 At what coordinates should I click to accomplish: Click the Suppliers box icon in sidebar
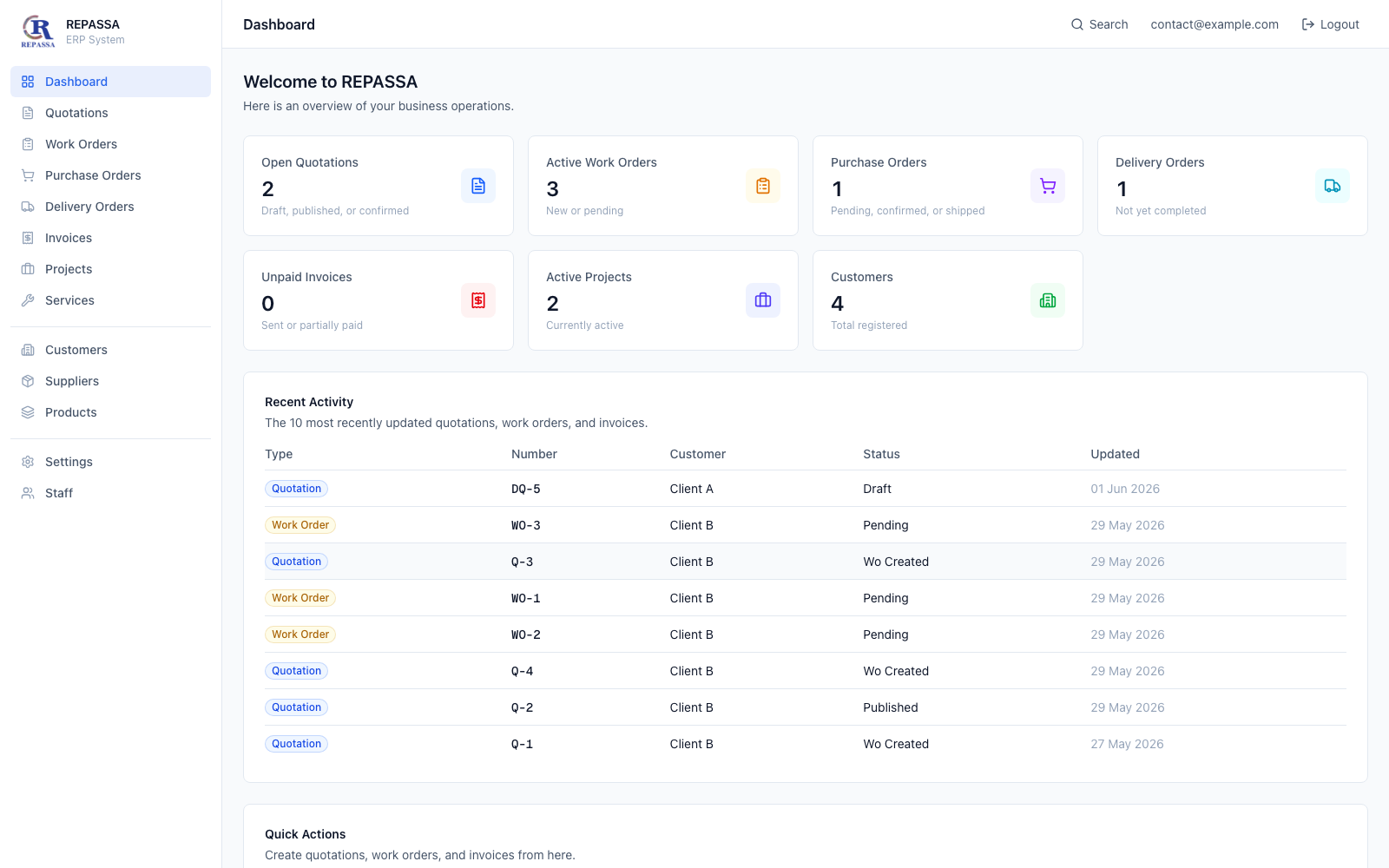(x=28, y=381)
